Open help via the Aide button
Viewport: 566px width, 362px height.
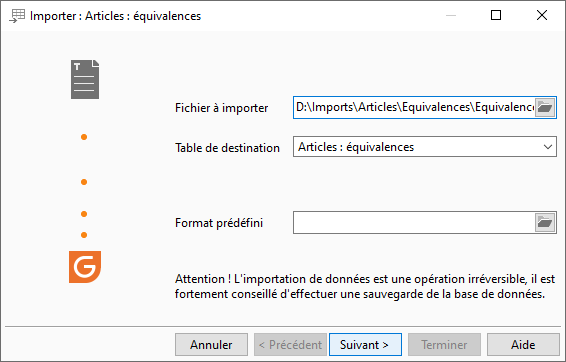point(523,345)
